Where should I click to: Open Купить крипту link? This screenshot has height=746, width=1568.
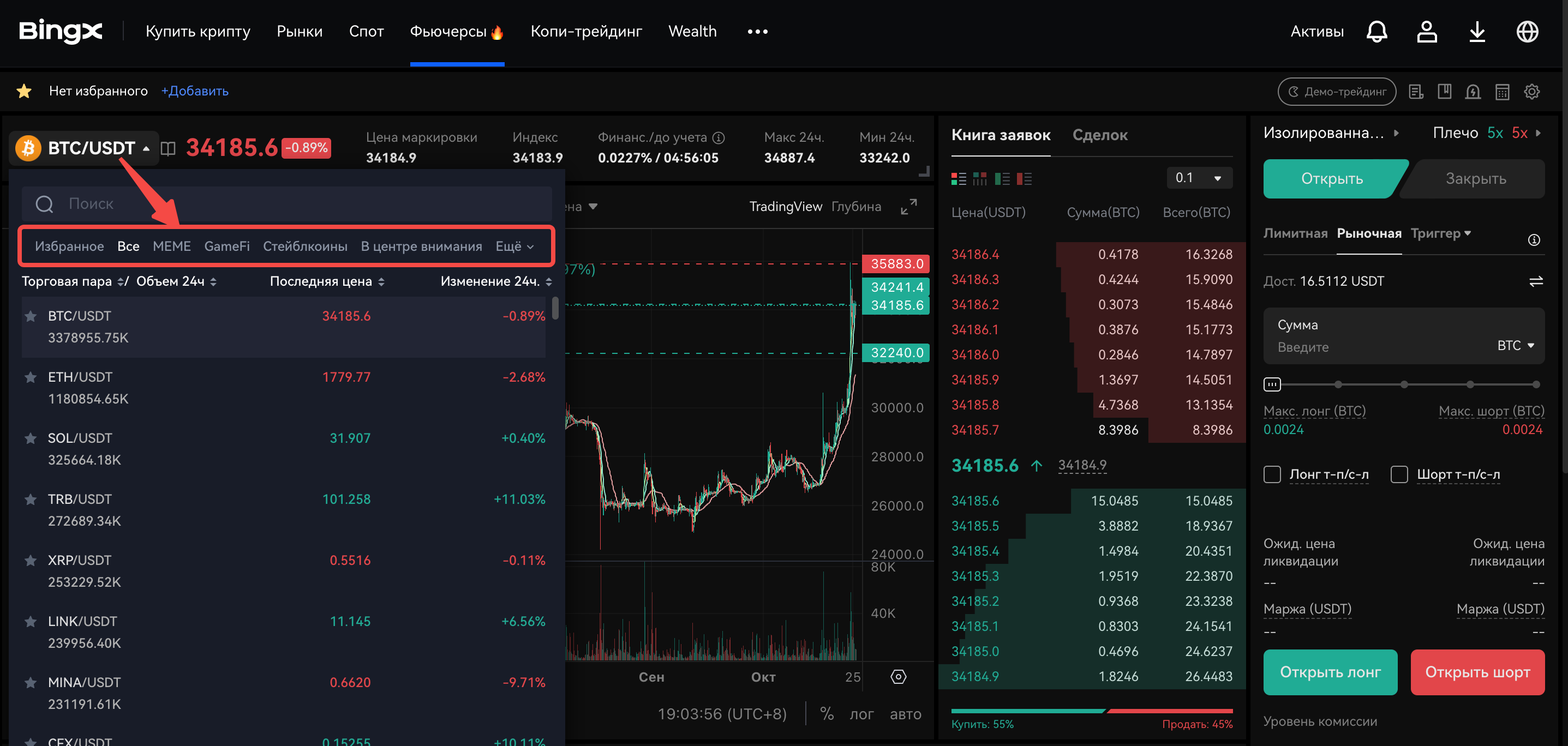[198, 32]
